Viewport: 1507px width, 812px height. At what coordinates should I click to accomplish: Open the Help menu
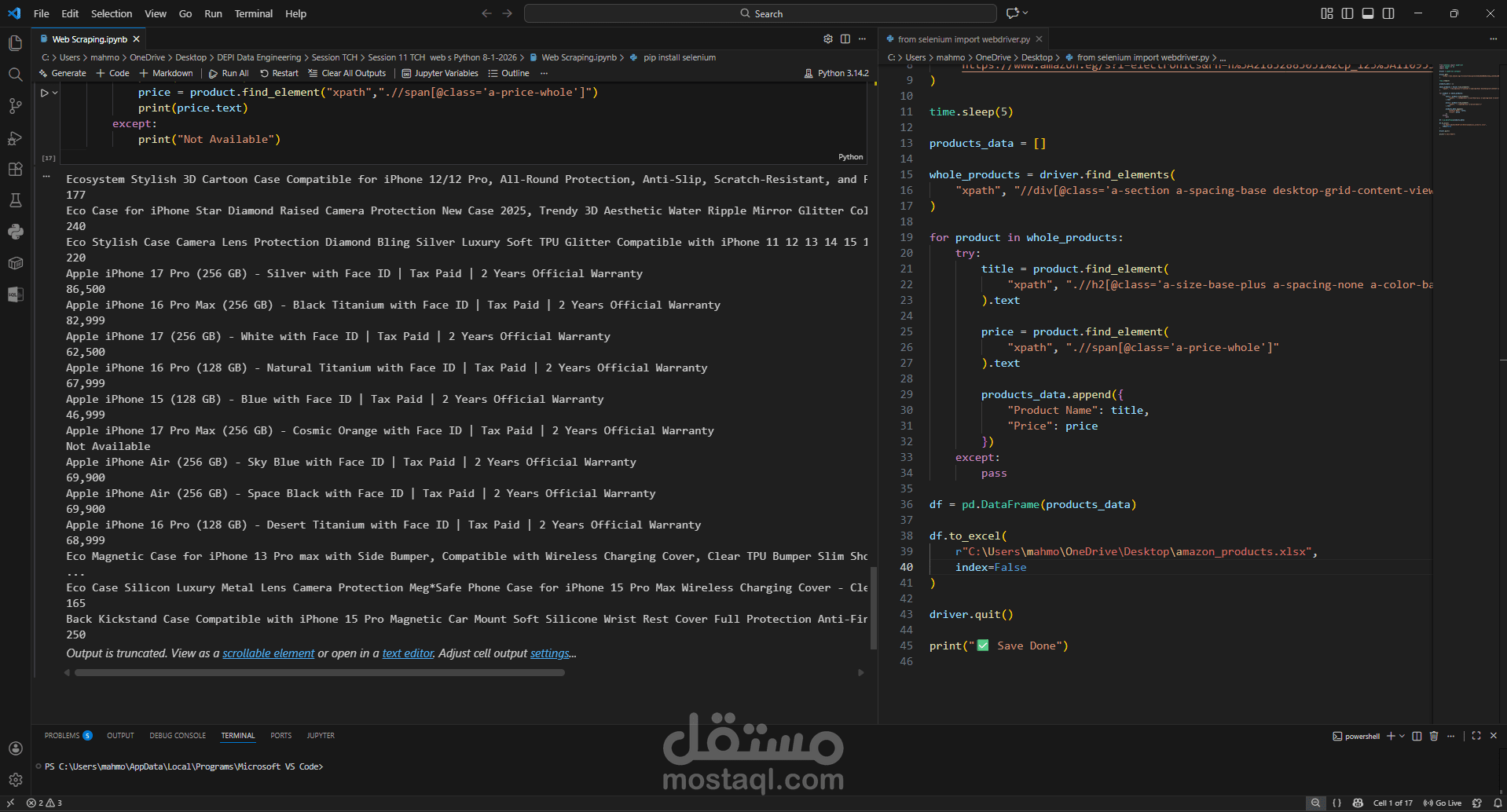click(296, 13)
